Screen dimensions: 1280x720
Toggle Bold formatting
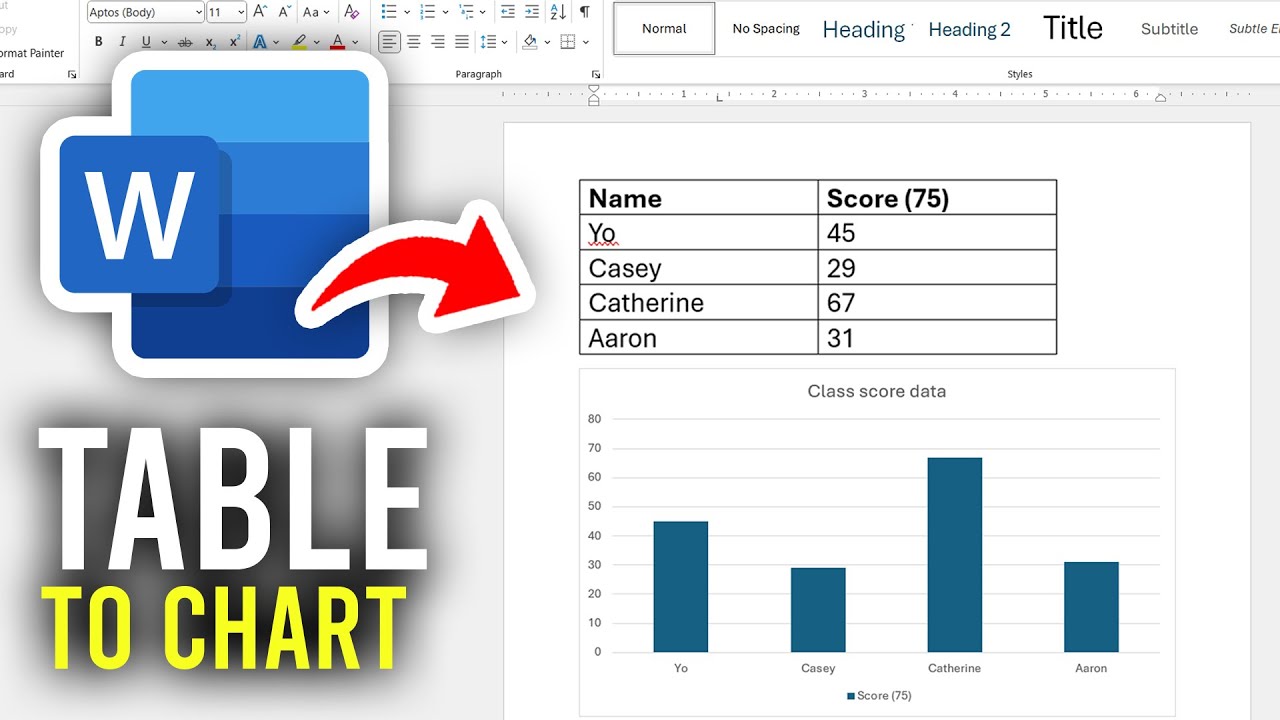98,42
